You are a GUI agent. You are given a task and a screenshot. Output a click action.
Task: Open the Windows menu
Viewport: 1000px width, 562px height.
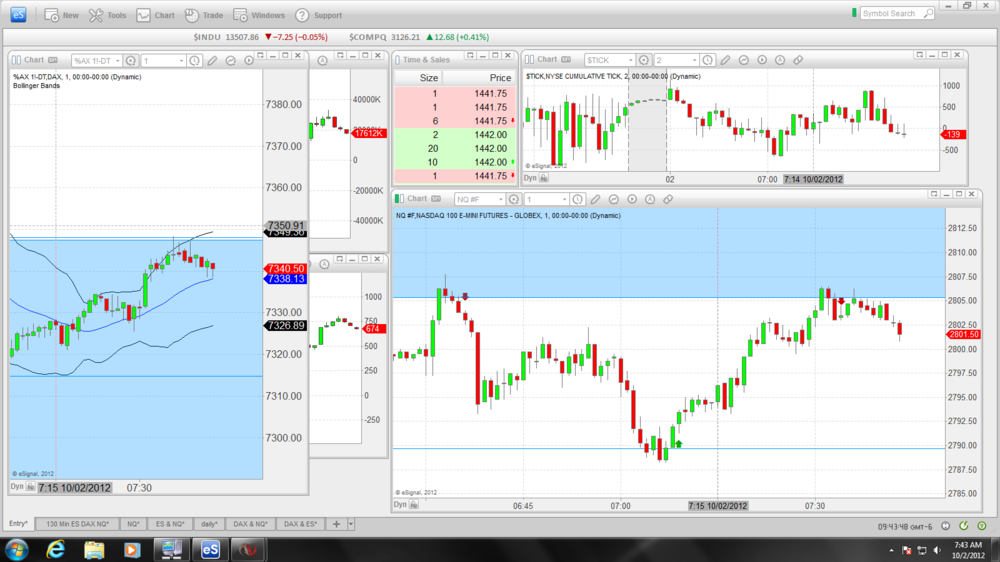259,15
